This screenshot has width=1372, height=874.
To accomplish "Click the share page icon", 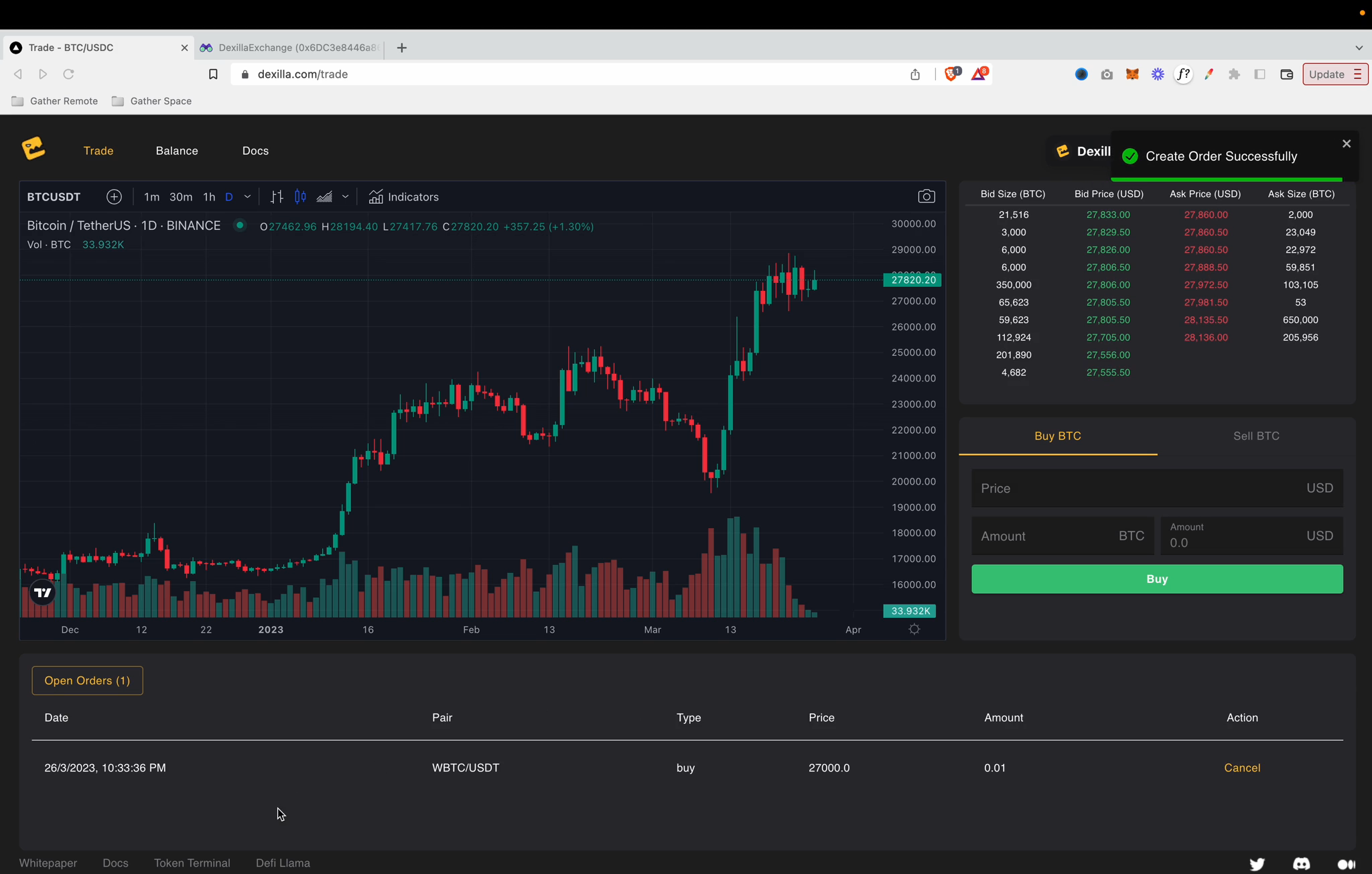I will [915, 74].
